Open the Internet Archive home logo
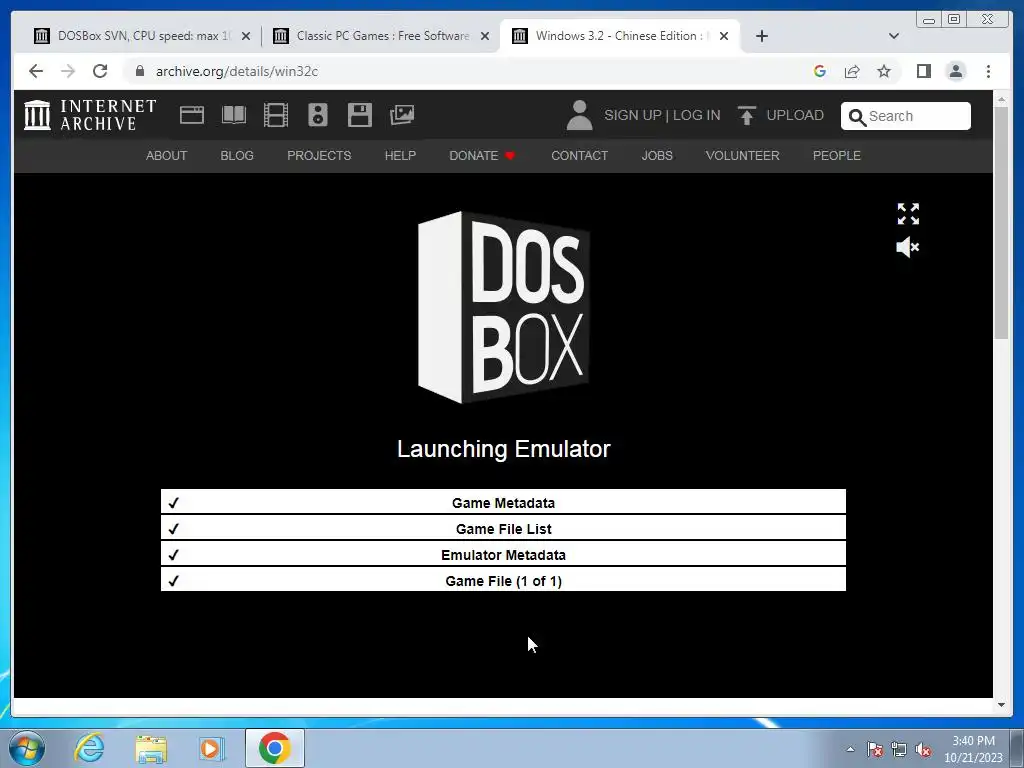 [x=90, y=115]
